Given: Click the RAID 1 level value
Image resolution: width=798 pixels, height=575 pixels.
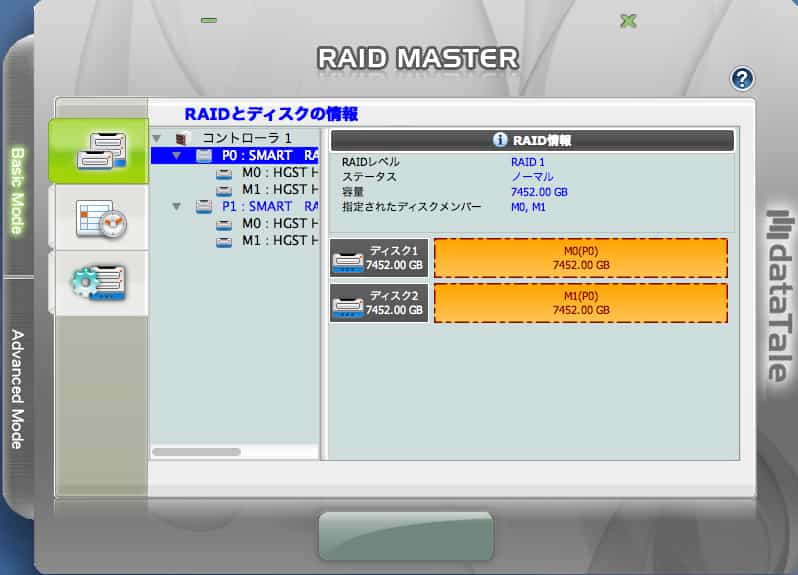Looking at the screenshot, I should (527, 162).
